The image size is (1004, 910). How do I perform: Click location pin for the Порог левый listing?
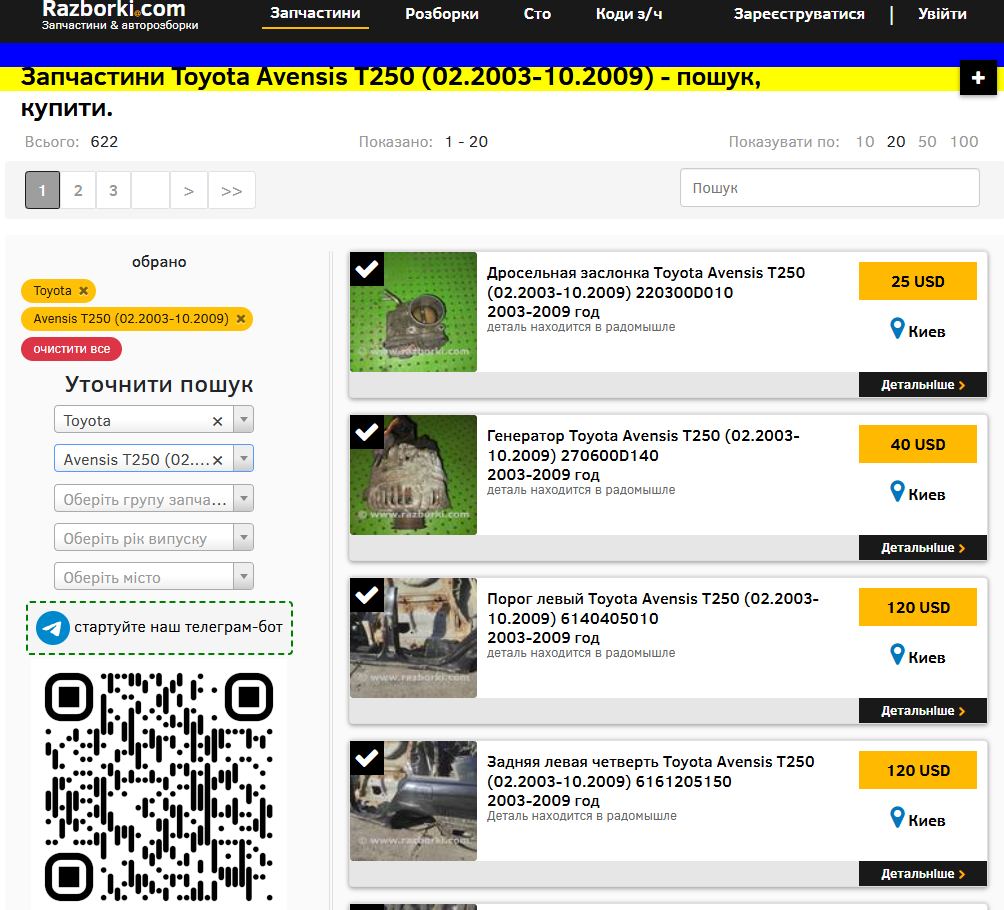(897, 654)
